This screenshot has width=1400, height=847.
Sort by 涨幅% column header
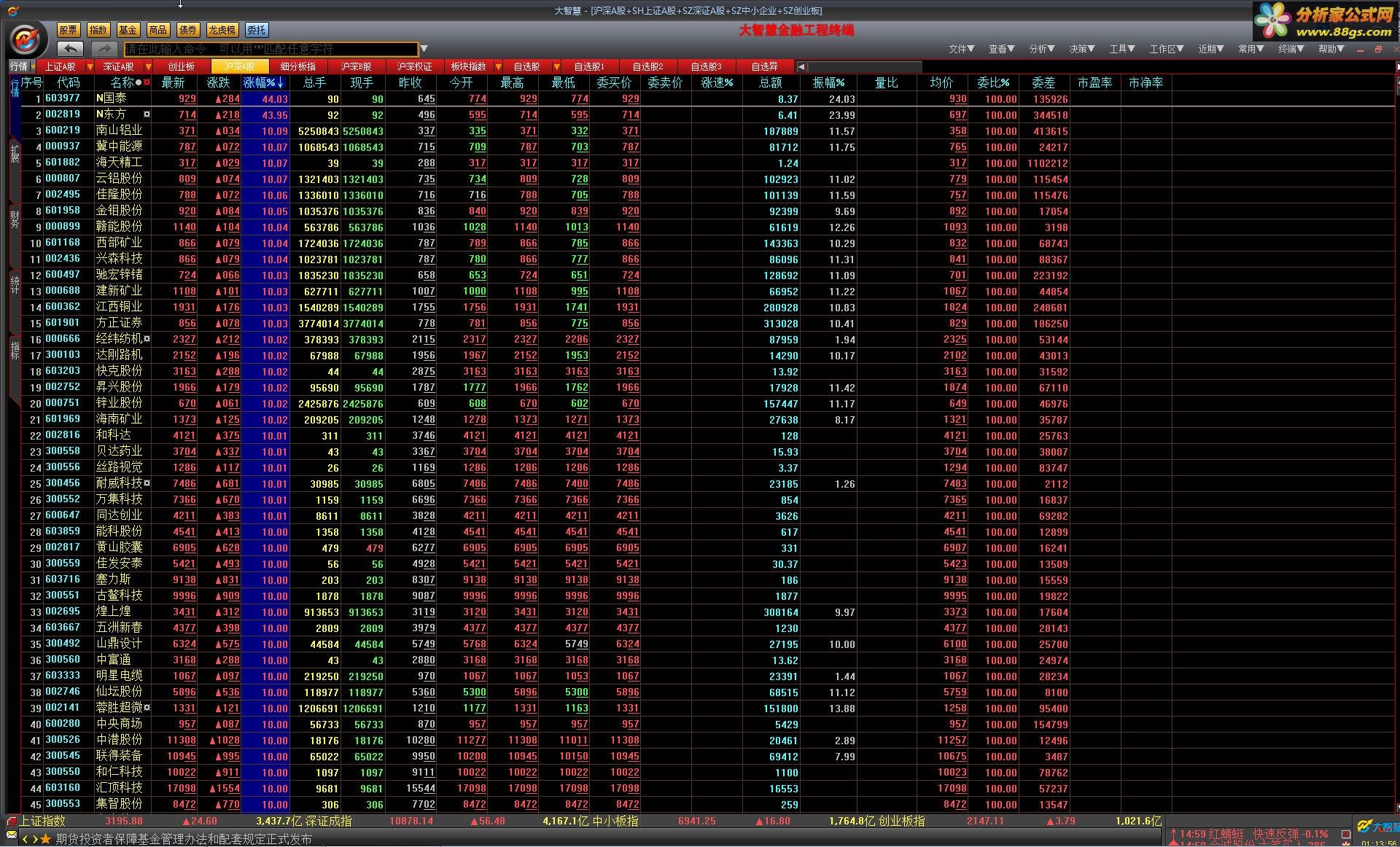pyautogui.click(x=264, y=82)
